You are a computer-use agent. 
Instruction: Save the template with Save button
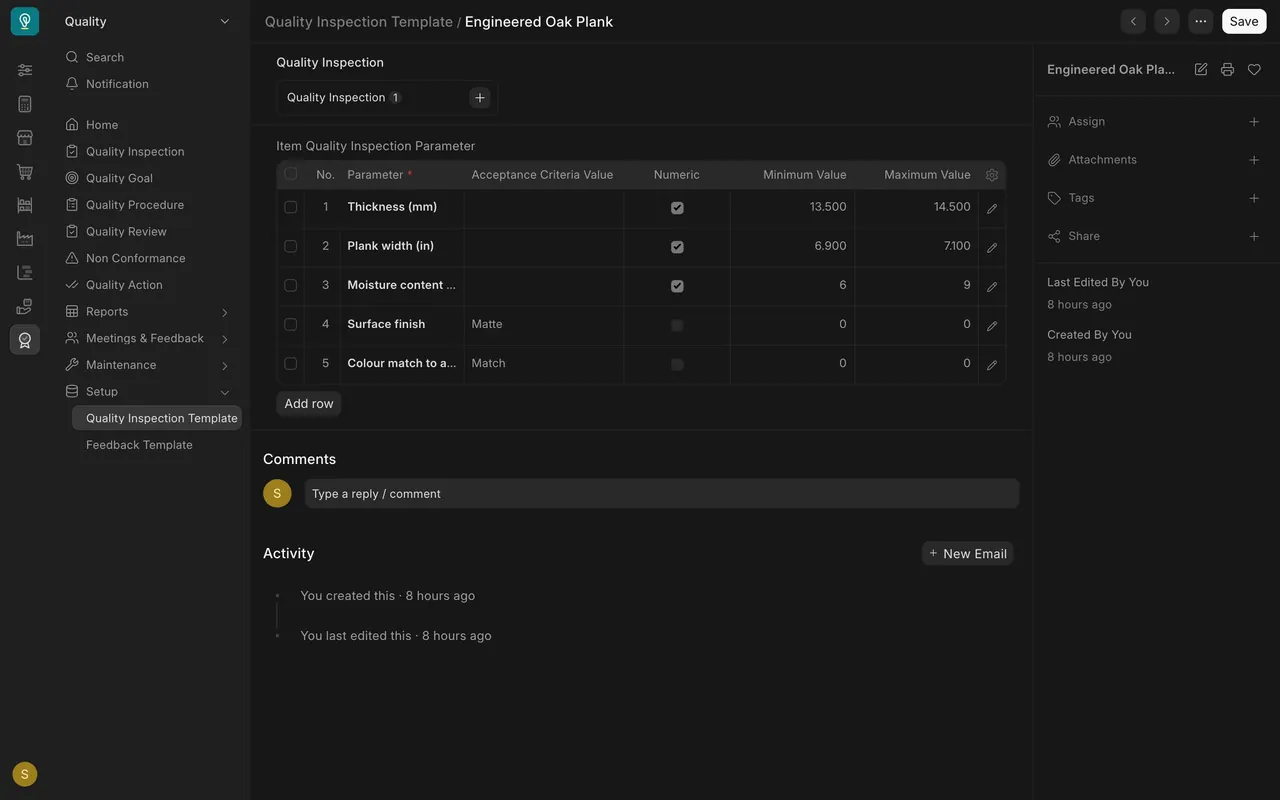(1244, 21)
